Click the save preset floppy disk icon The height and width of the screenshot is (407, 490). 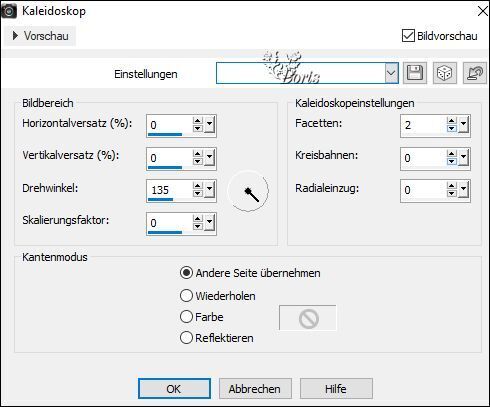(415, 73)
